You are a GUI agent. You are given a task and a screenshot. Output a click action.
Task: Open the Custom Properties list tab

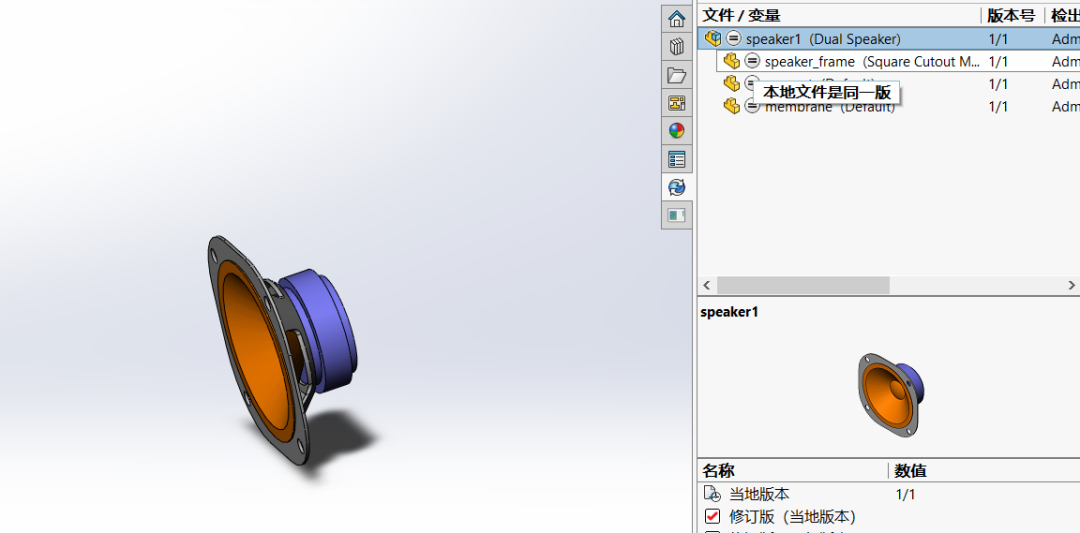pos(677,159)
